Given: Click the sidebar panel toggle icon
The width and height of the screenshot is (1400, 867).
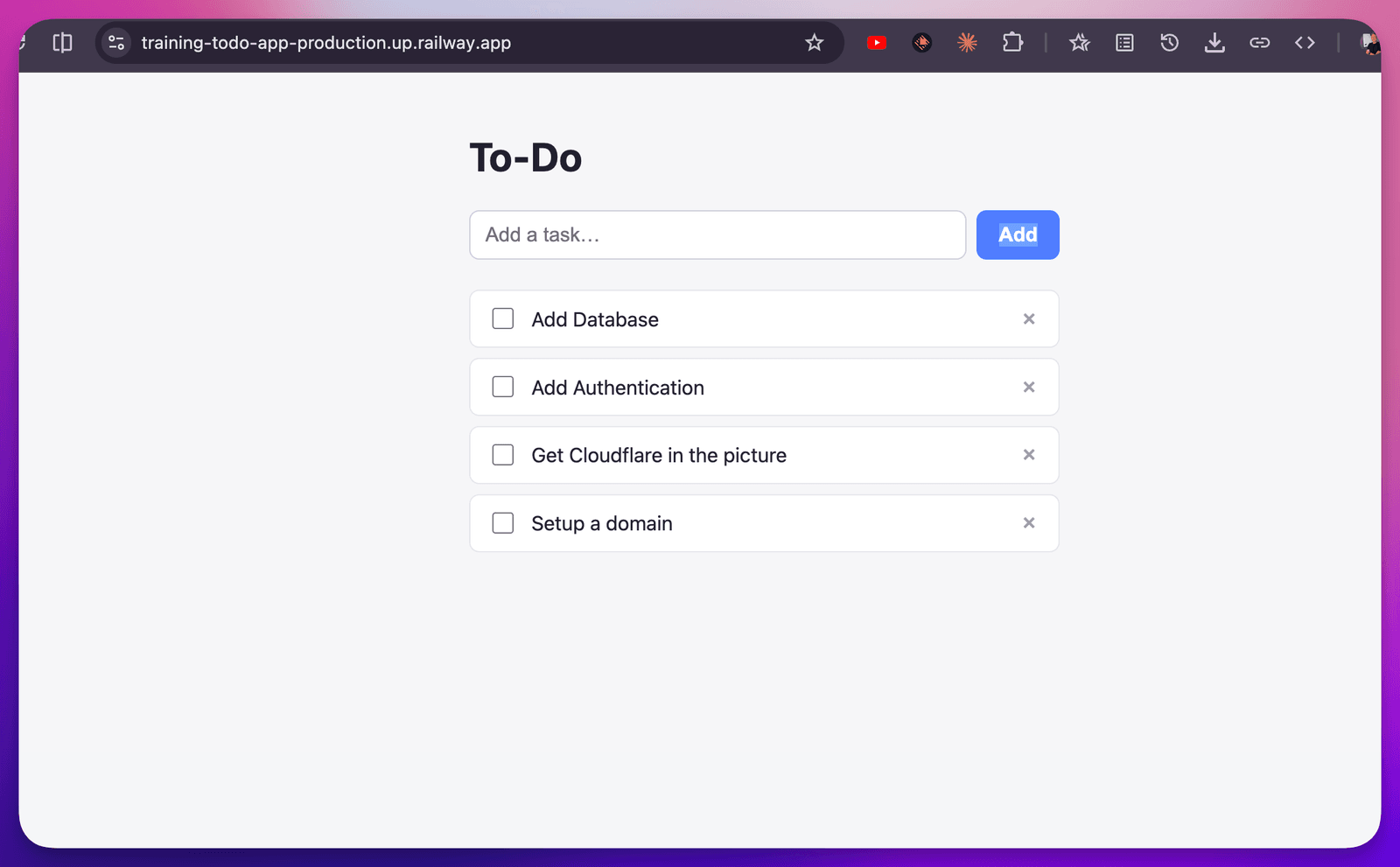Looking at the screenshot, I should point(62,43).
